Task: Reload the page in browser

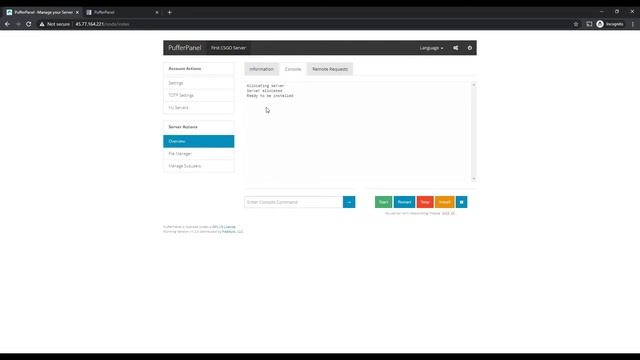Action: coord(29,24)
